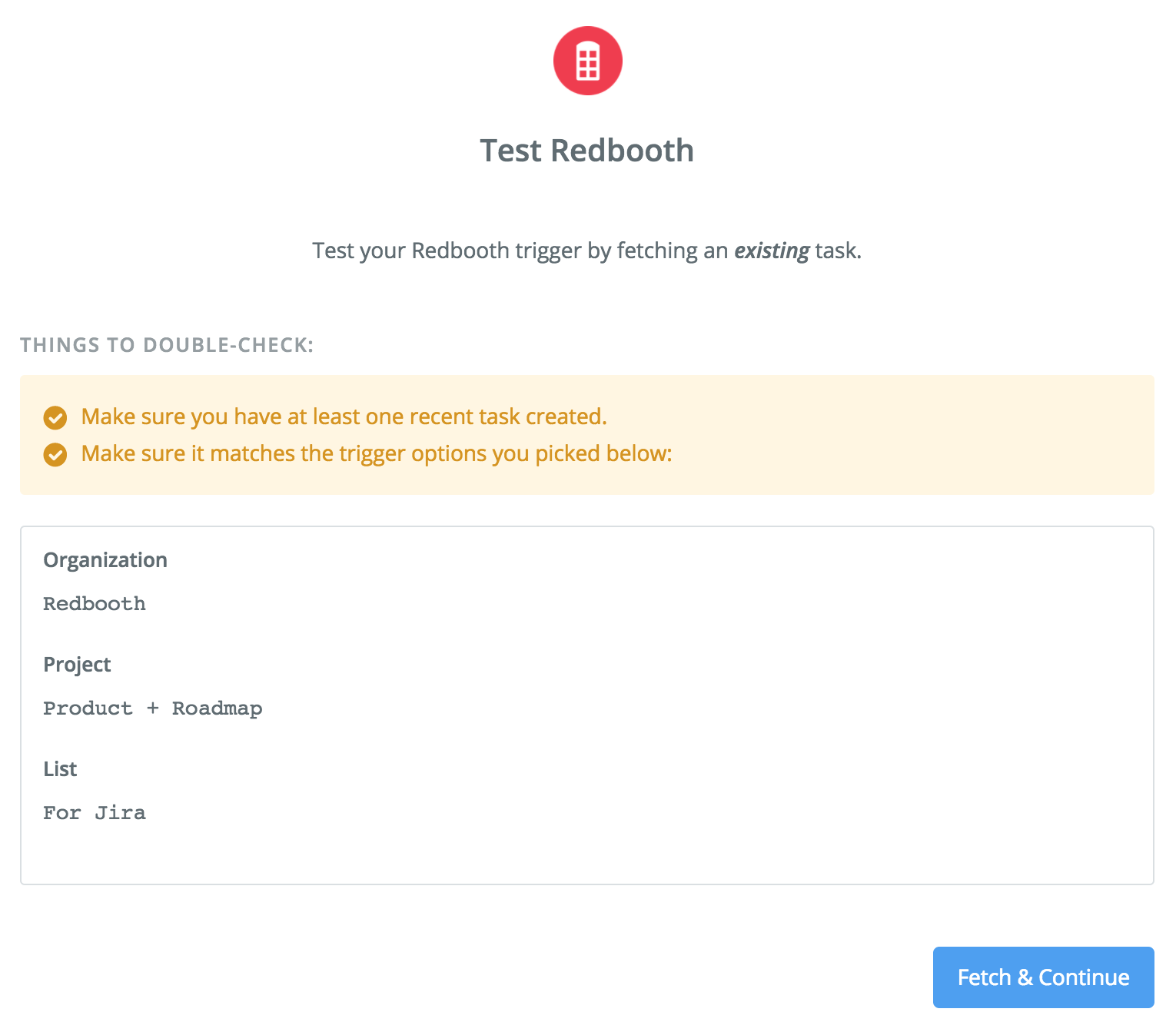Click checkmark beside recent task created

55,418
